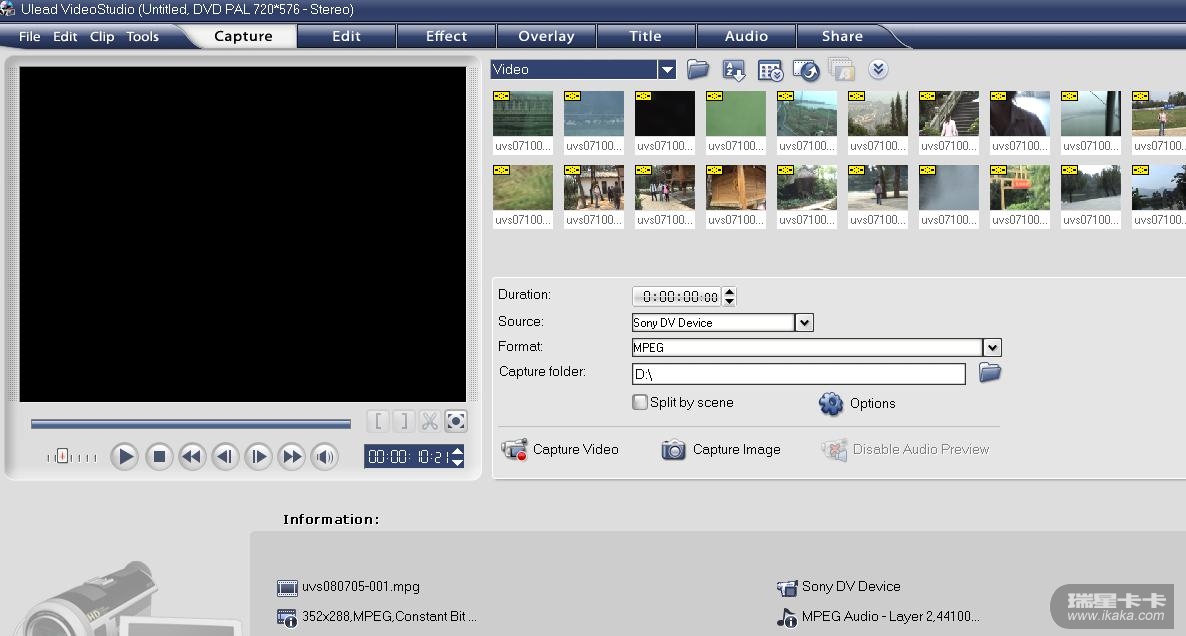This screenshot has height=636, width=1186.
Task: Open the Library Manager icon
Action: 770,70
